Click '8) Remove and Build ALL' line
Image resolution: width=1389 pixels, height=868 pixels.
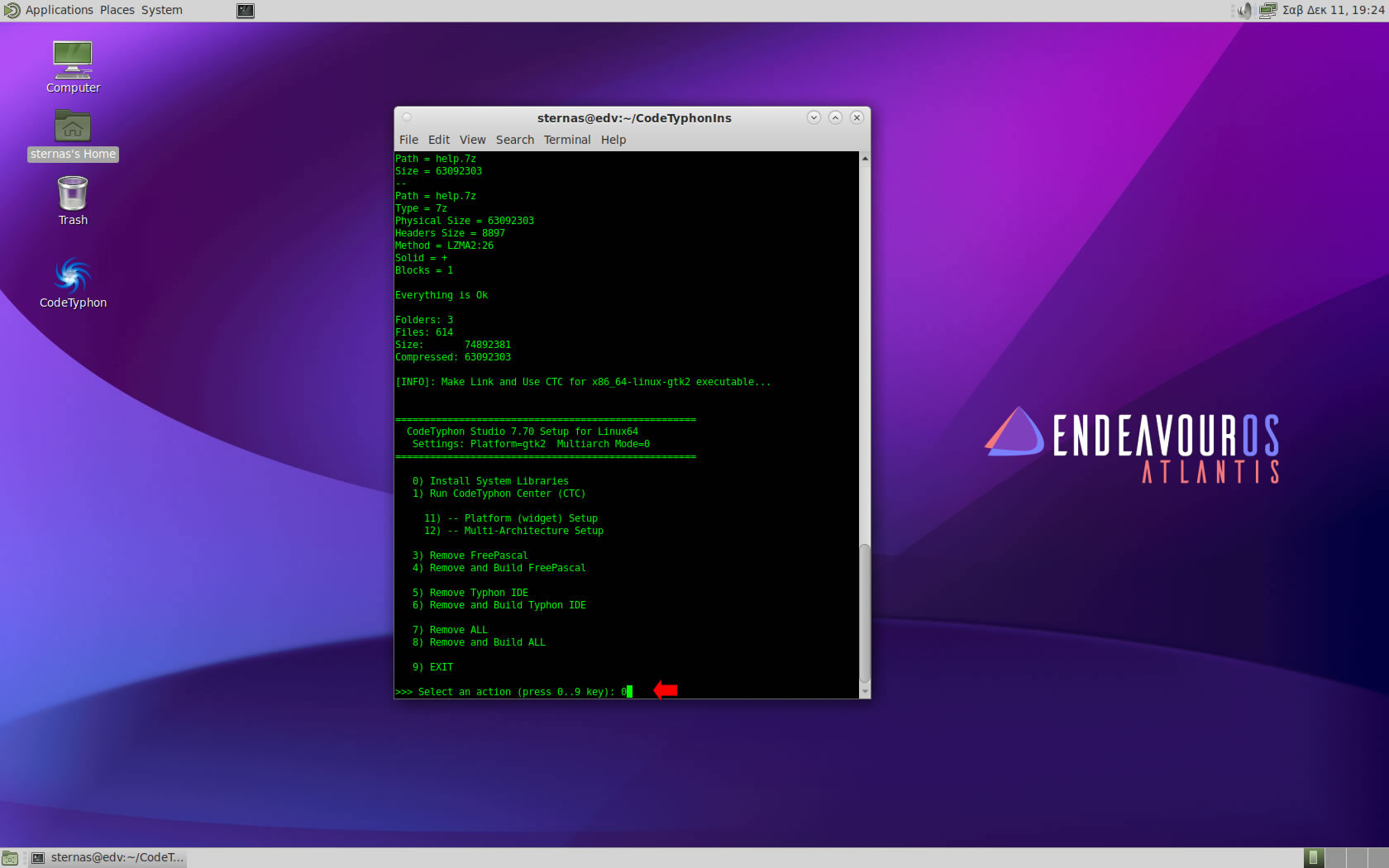(479, 642)
